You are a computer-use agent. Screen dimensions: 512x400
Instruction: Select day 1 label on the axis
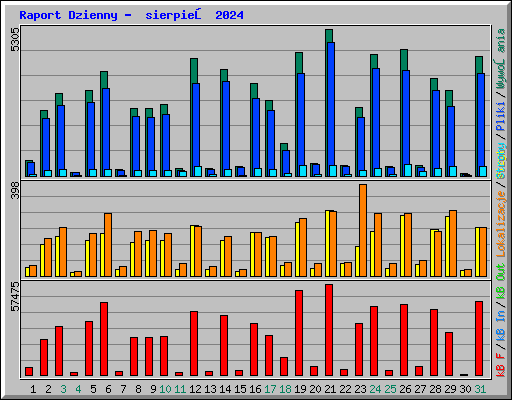coord(33,389)
